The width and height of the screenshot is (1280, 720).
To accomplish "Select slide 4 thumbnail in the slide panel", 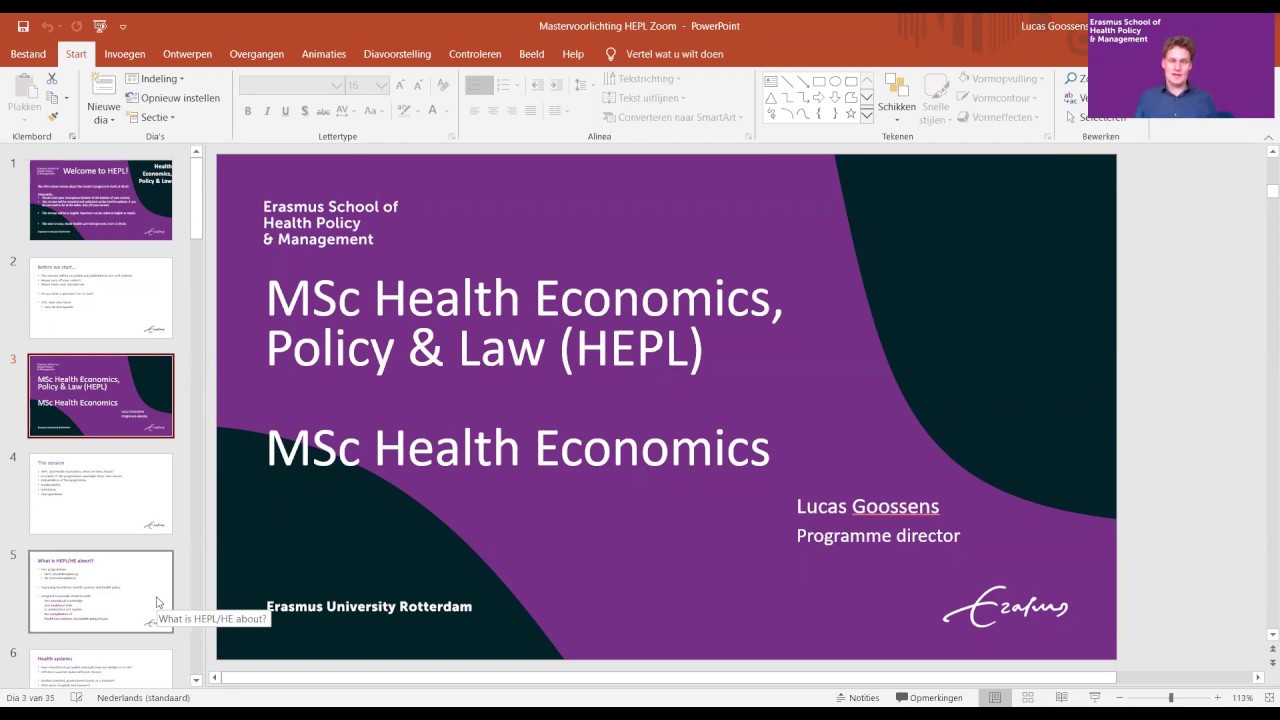I will click(101, 494).
